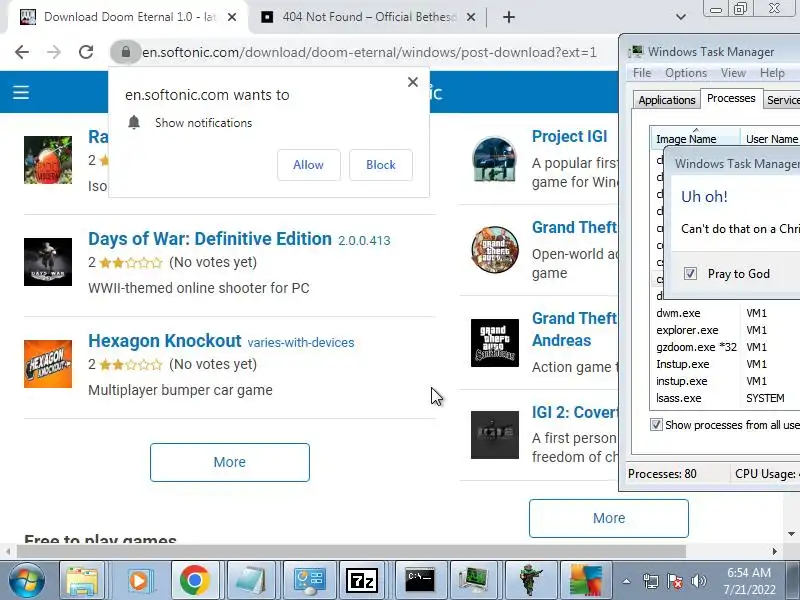Click the red ball game thumbnail
Screen dimensions: 800x600
[x=48, y=160]
